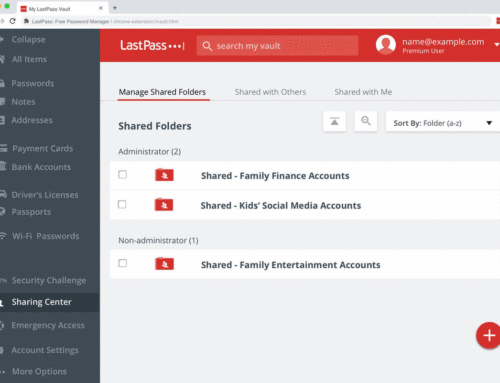Check the Kids' Social Media Accounts checkbox
Image resolution: width=500 pixels, height=383 pixels.
[x=122, y=204]
